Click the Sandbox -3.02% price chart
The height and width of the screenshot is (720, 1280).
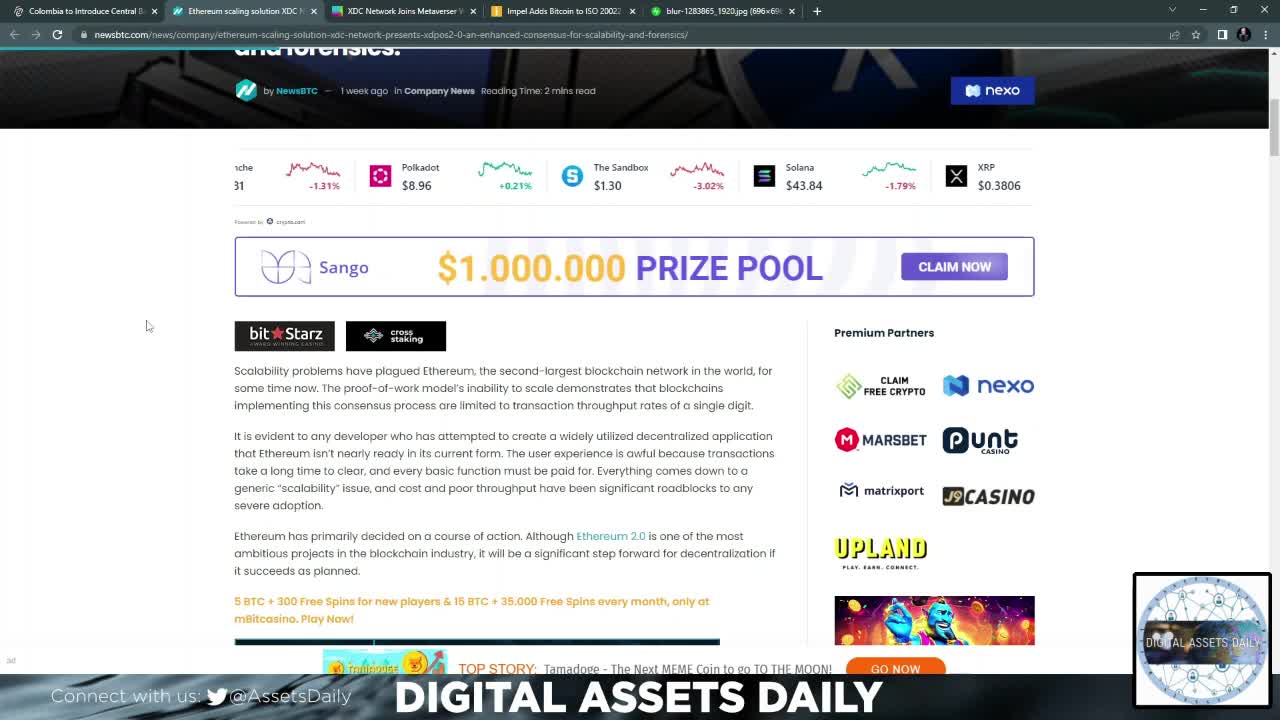pos(697,170)
